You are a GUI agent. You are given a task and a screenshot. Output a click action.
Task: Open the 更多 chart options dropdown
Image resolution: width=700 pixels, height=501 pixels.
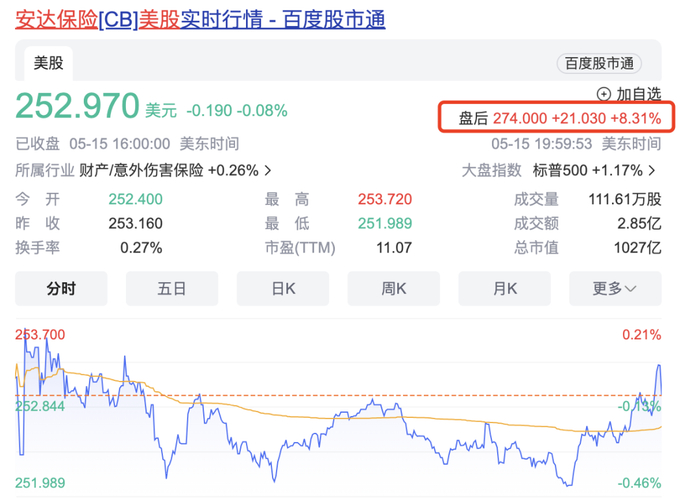point(615,288)
